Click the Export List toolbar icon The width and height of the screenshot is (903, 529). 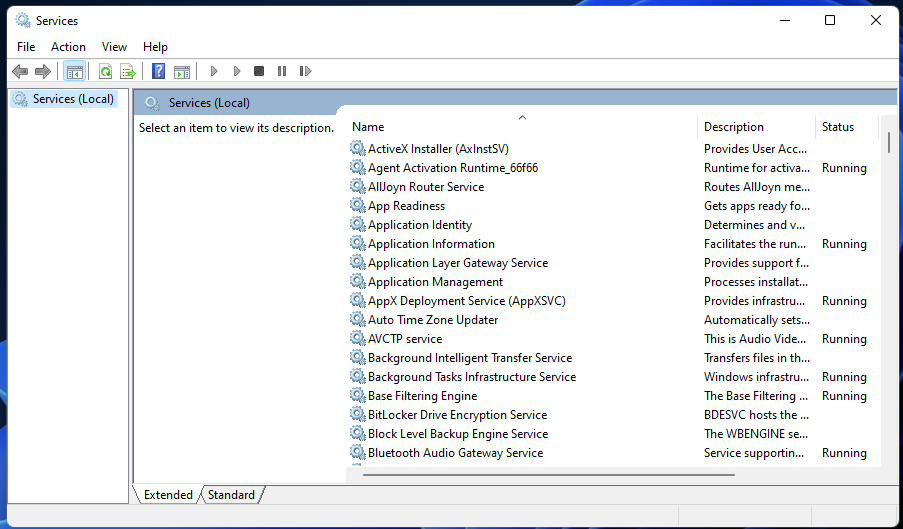coord(128,71)
